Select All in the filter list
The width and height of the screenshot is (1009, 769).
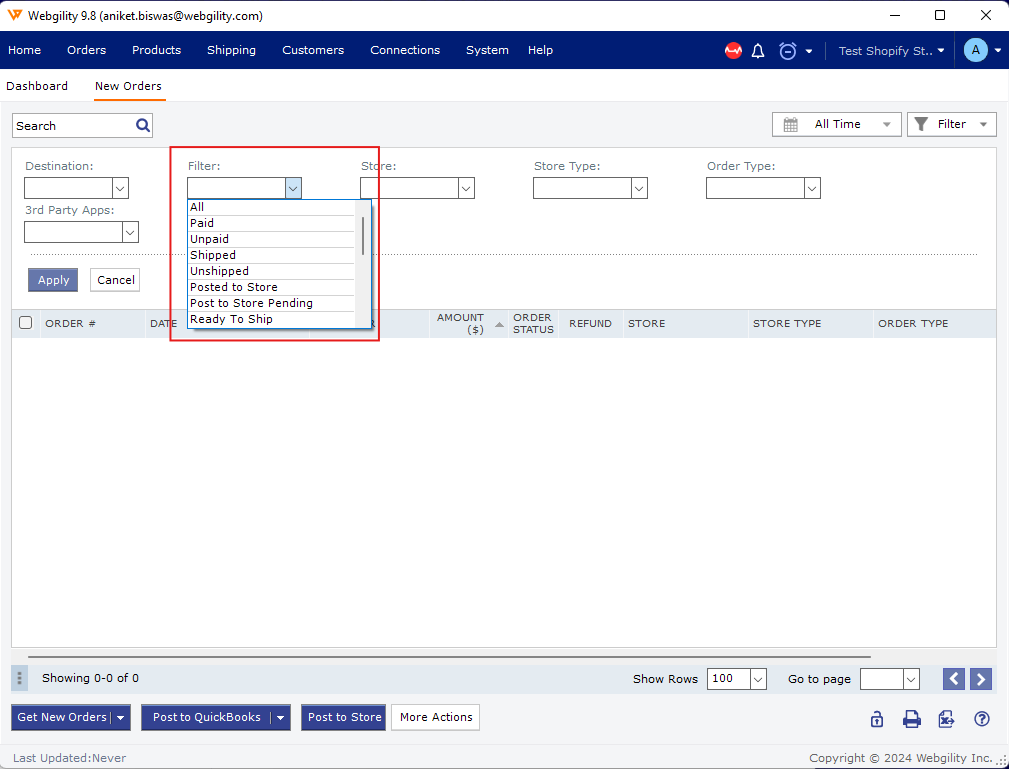tap(271, 207)
